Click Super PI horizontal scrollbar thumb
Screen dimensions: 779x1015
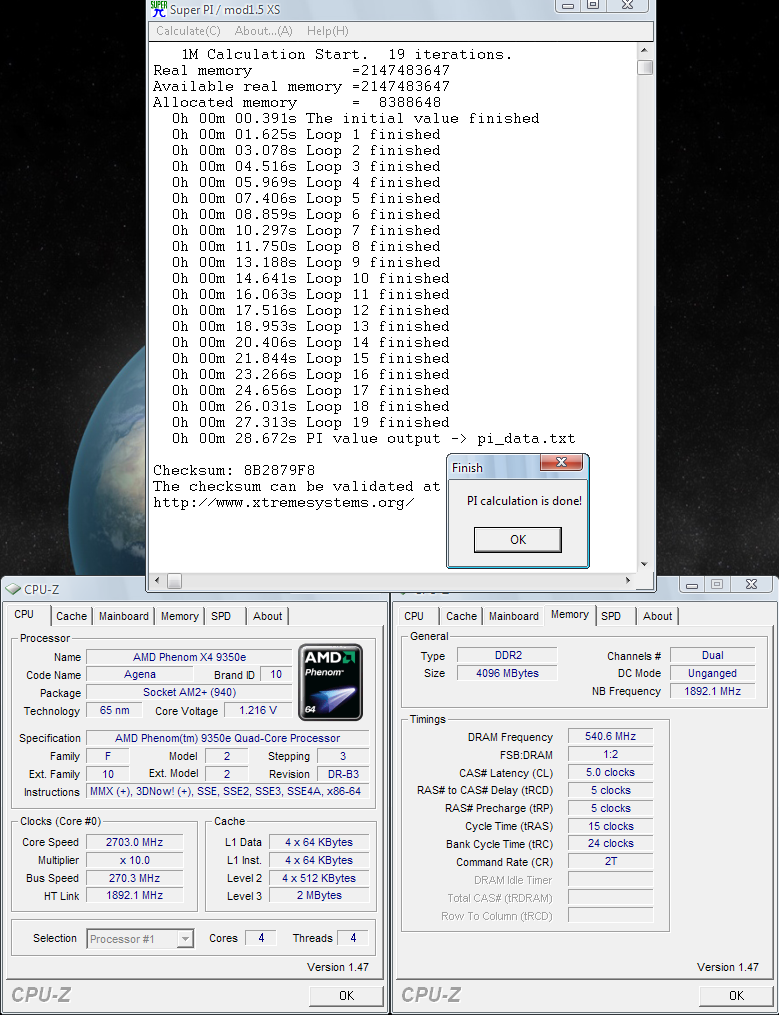[x=175, y=581]
